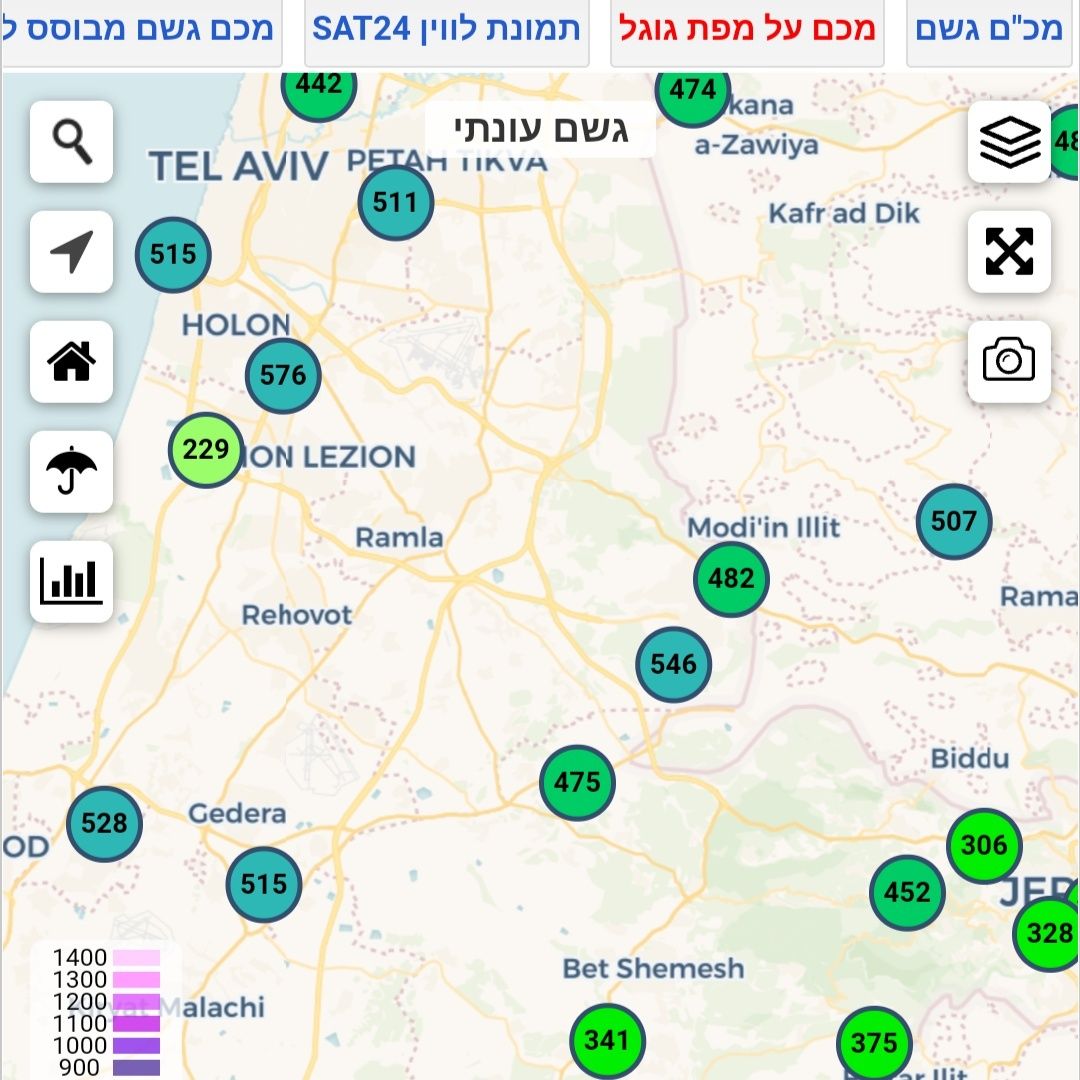The width and height of the screenshot is (1080, 1080).
Task: Click the 482 marker below Modi'in Illit
Action: point(731,579)
